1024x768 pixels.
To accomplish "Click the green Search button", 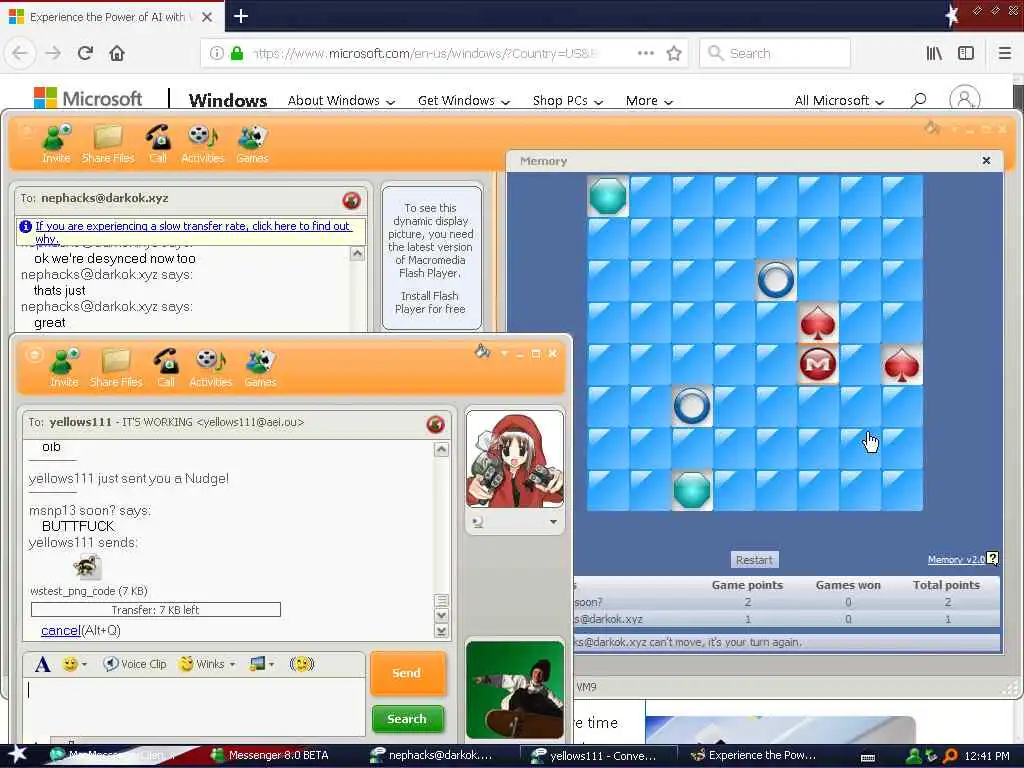I will (408, 719).
